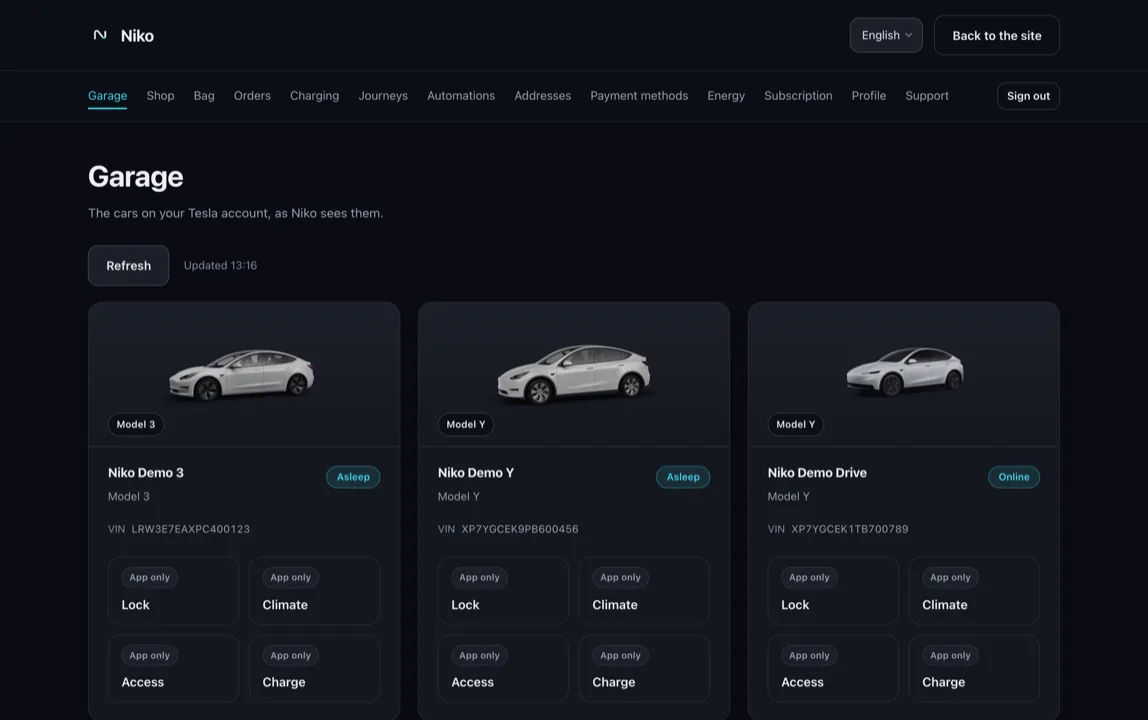Open Payment methods tab
Image resolution: width=1148 pixels, height=720 pixels.
click(x=639, y=96)
